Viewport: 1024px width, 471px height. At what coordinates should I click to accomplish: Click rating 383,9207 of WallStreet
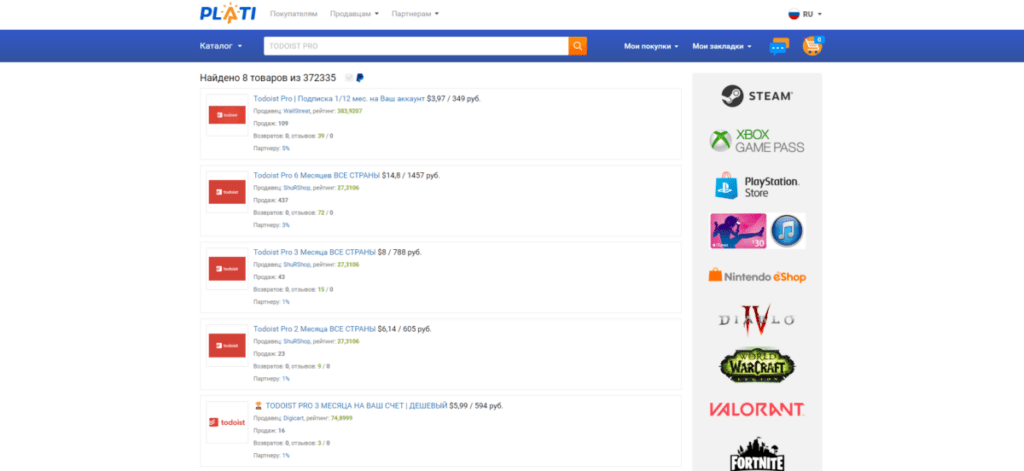(349, 111)
